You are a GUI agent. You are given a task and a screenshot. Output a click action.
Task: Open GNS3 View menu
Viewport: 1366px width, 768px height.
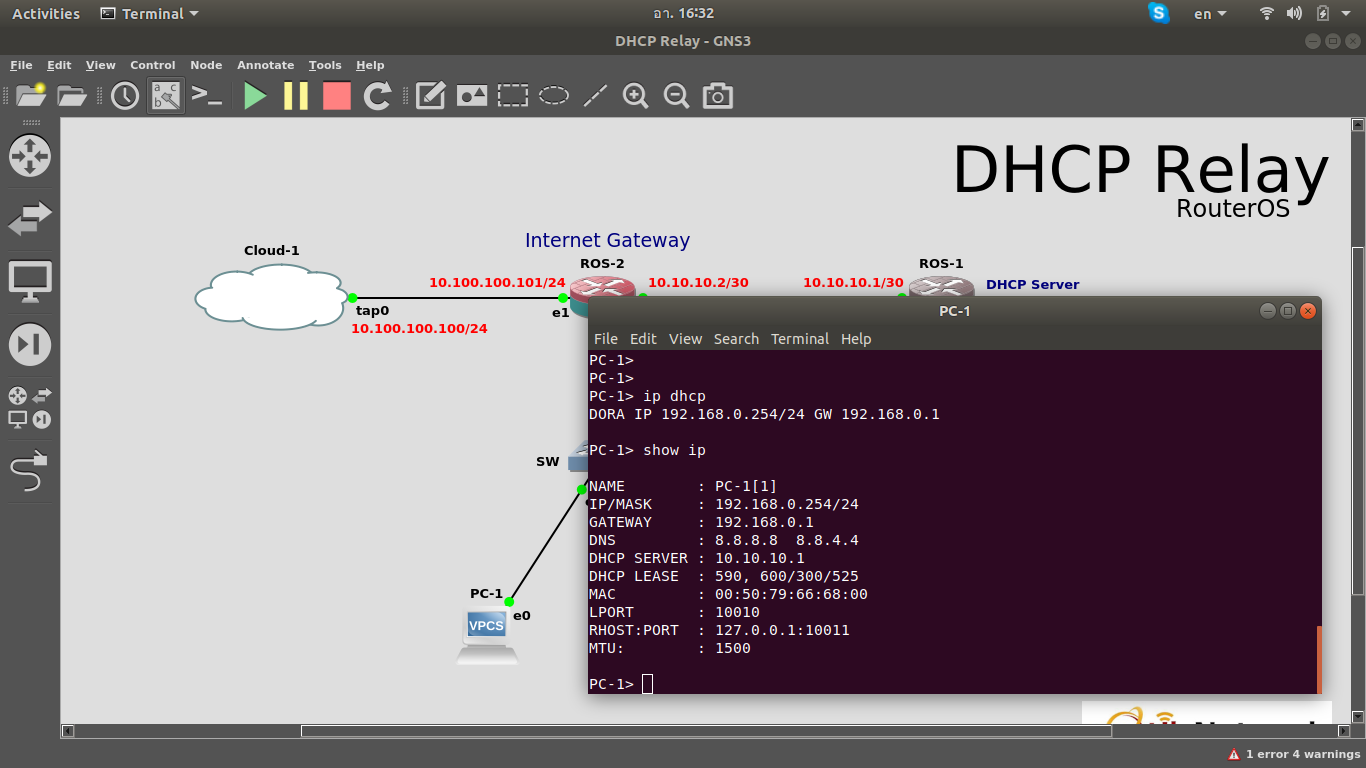(101, 65)
